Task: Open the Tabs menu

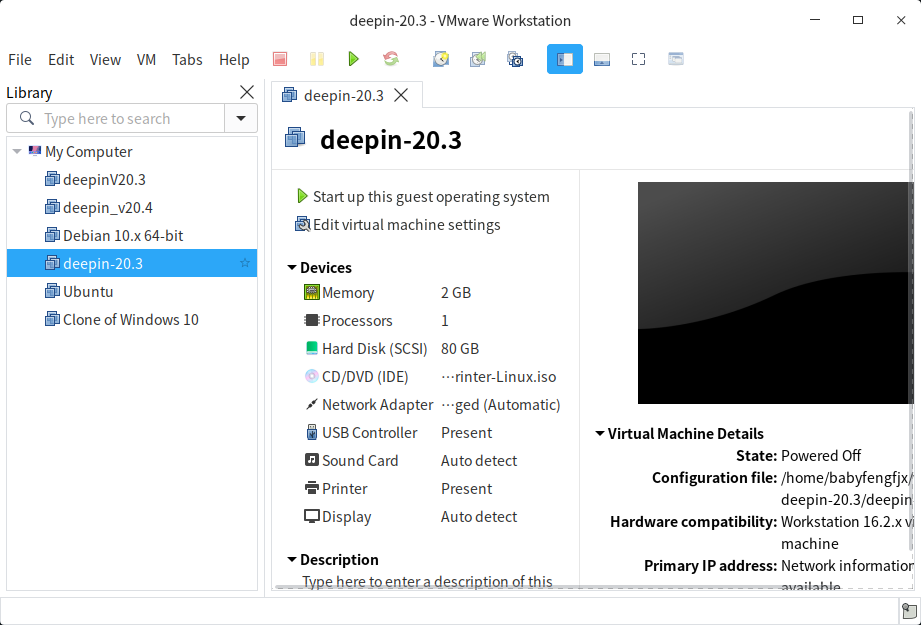Action: click(187, 60)
